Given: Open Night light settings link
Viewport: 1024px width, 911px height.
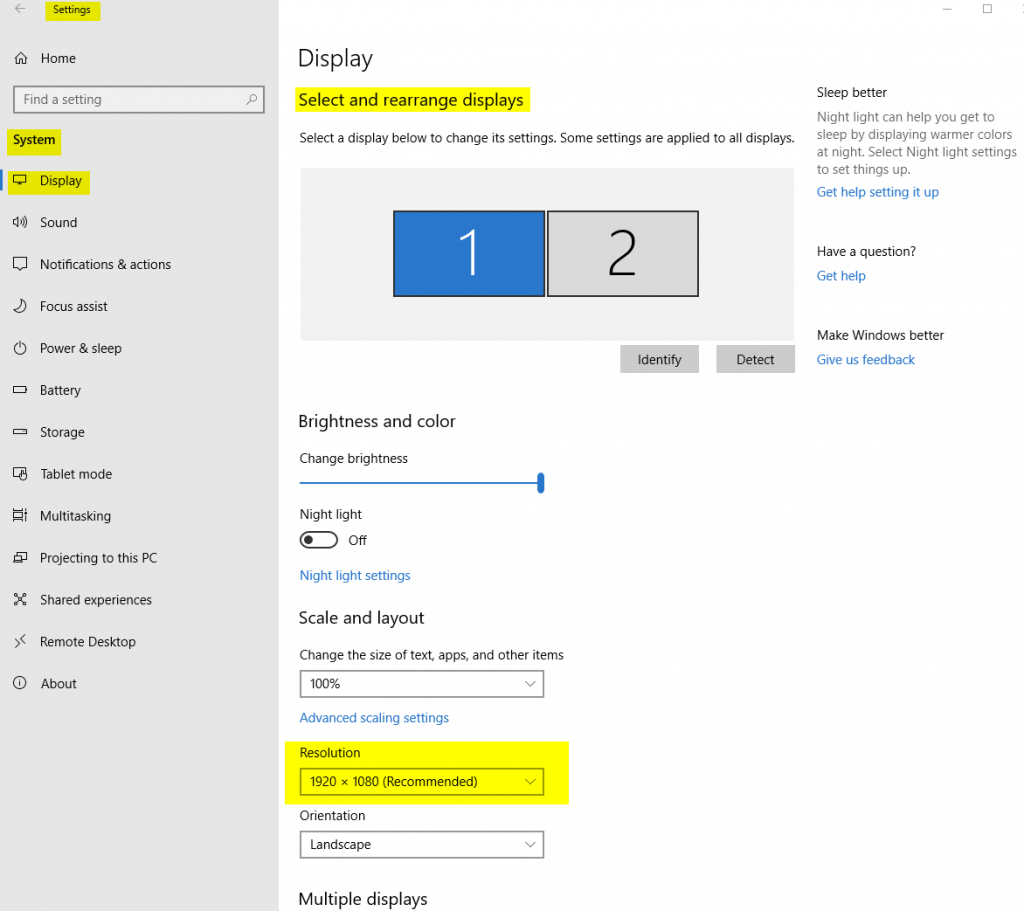Looking at the screenshot, I should tap(355, 576).
